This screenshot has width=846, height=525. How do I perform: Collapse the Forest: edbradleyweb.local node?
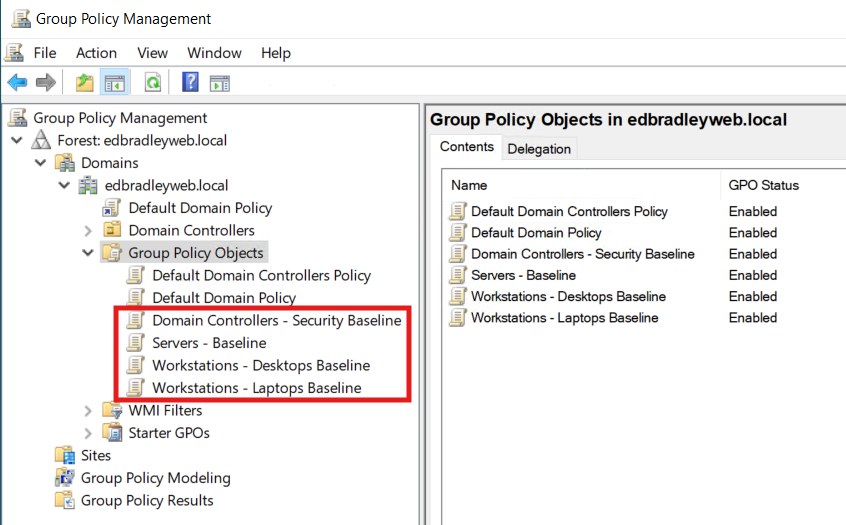pyautogui.click(x=17, y=140)
